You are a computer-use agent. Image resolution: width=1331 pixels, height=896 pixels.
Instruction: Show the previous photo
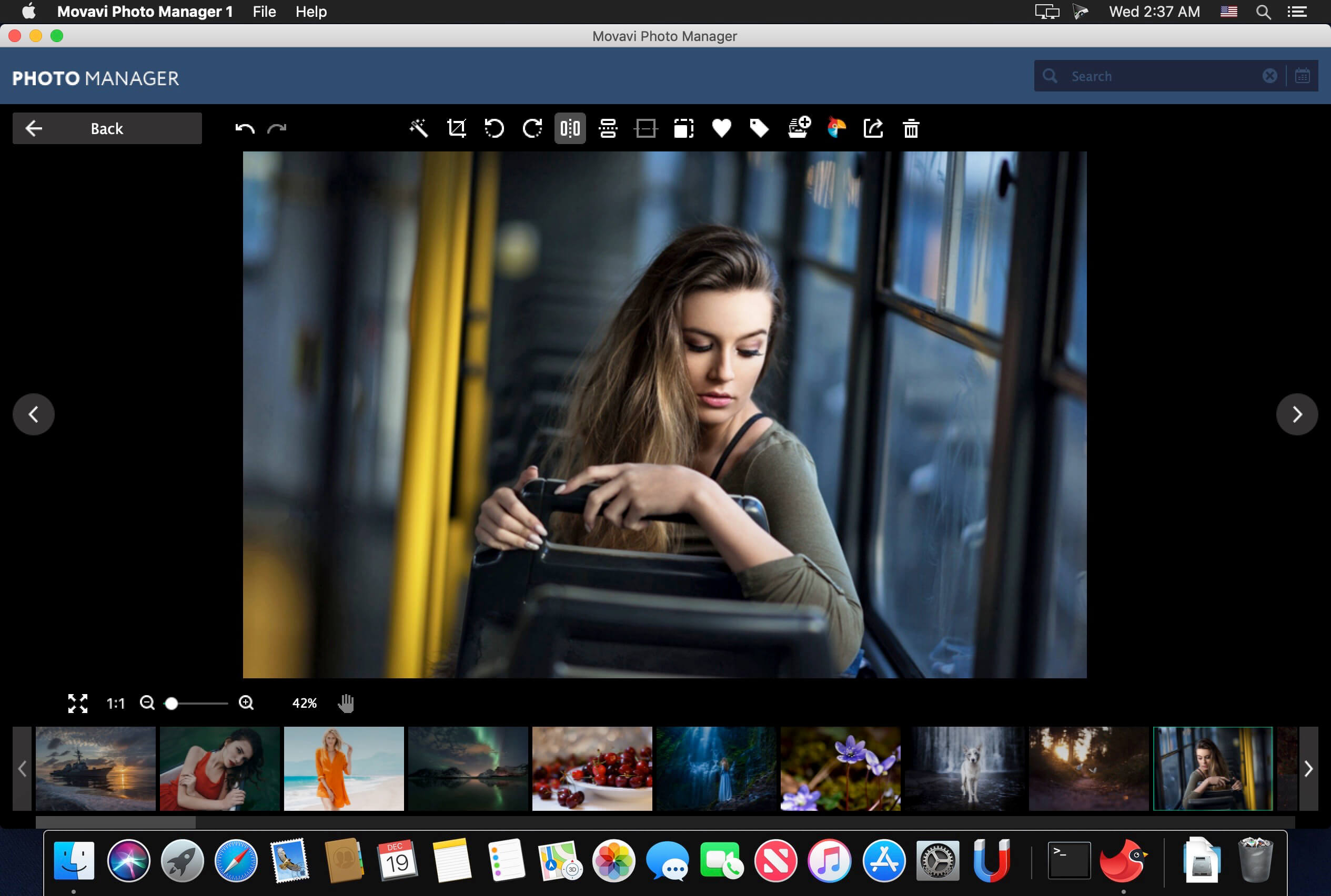pyautogui.click(x=33, y=414)
